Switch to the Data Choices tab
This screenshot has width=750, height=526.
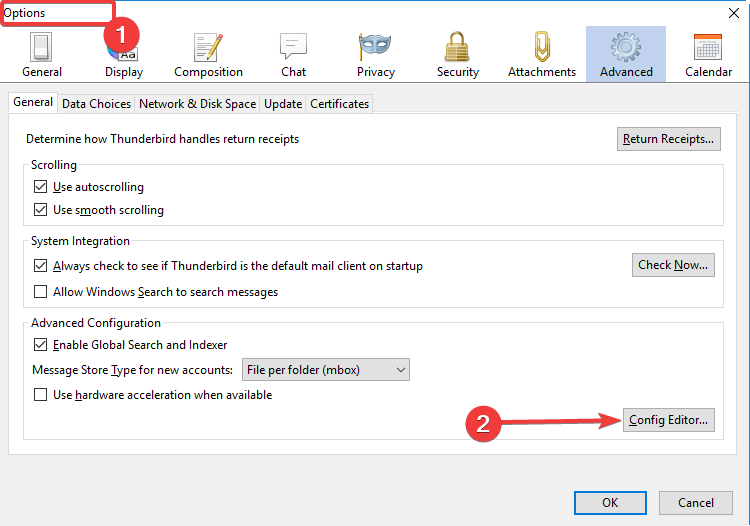point(96,104)
